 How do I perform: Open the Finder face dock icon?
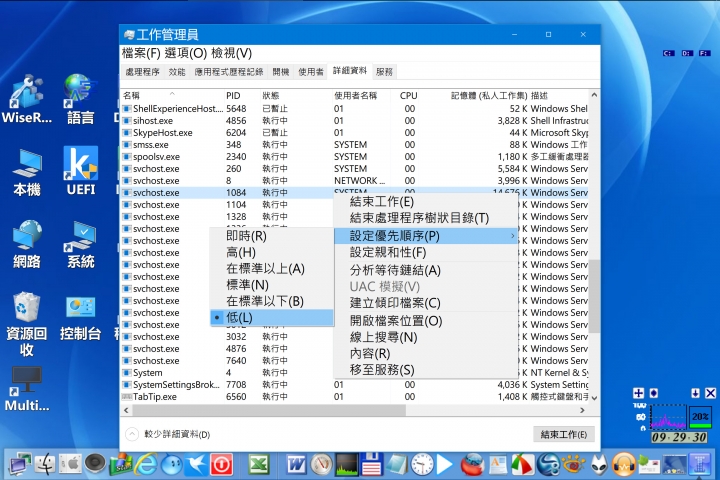45,465
